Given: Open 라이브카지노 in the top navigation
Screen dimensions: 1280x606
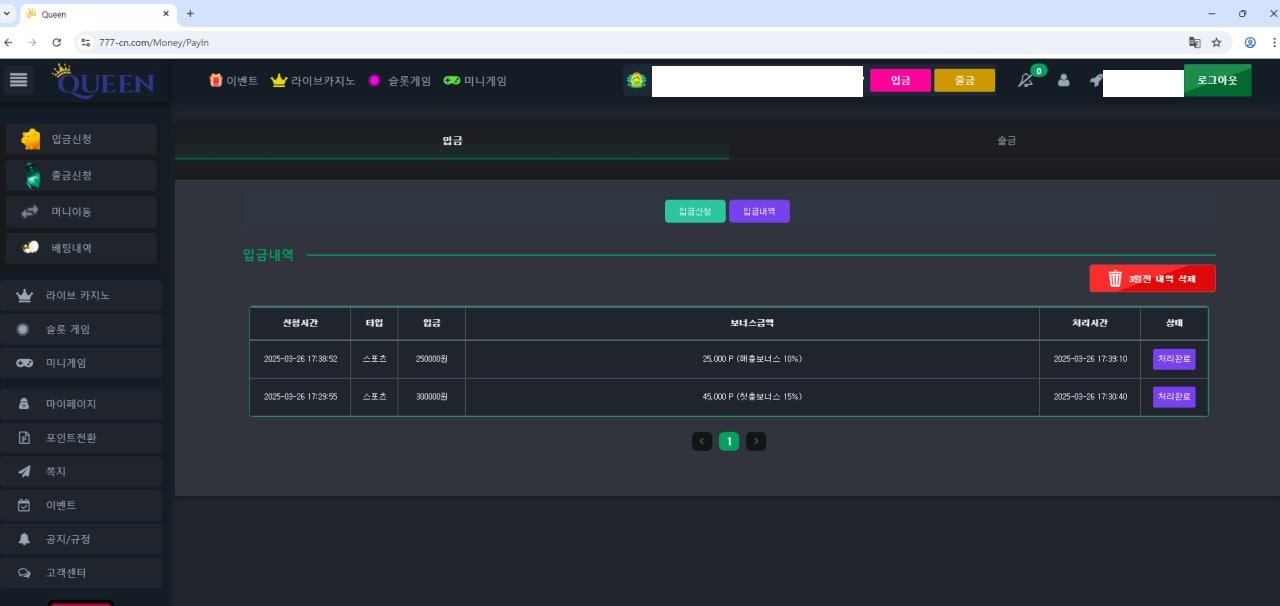Looking at the screenshot, I should coord(313,81).
